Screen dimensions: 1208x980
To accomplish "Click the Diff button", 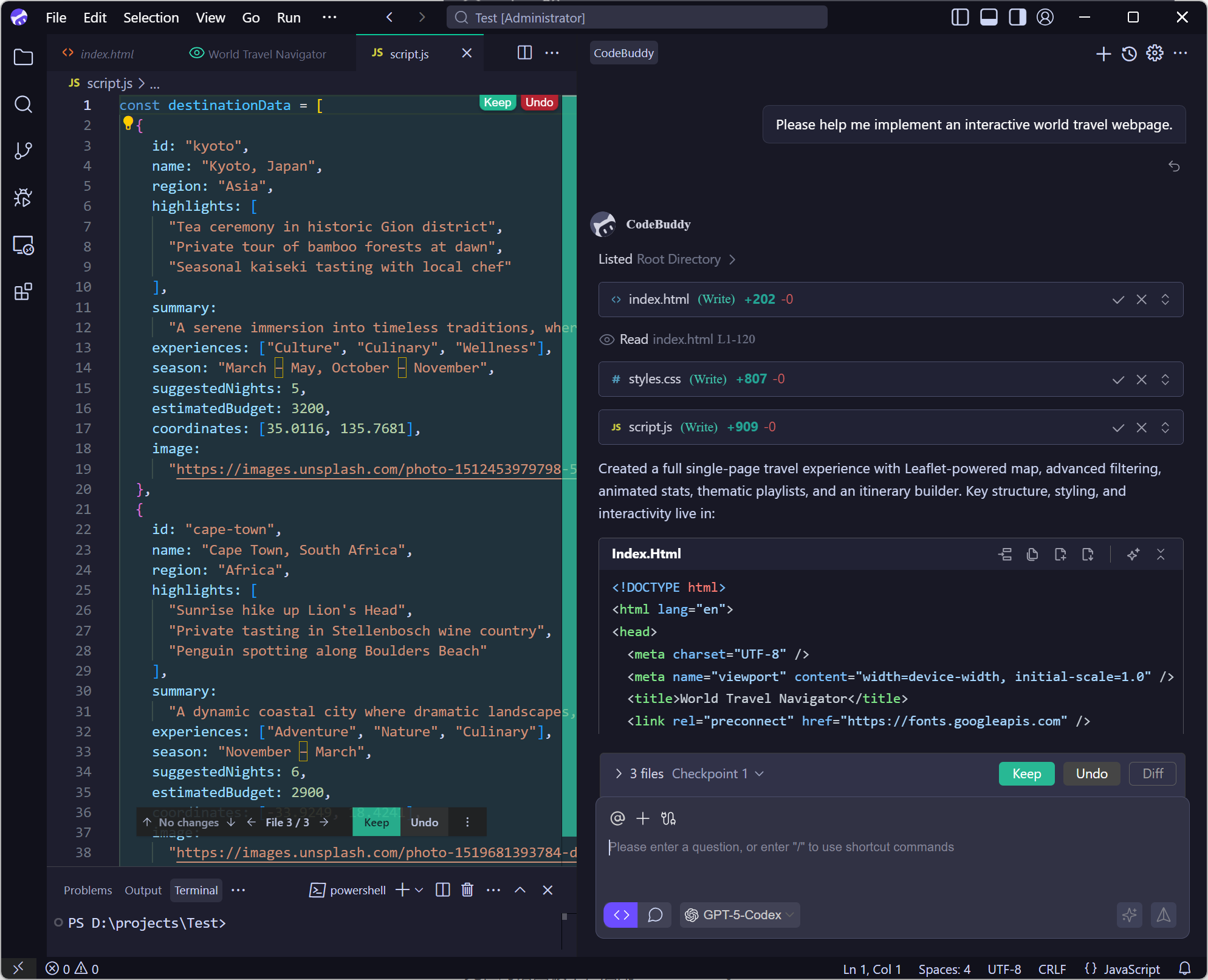I will (1152, 773).
